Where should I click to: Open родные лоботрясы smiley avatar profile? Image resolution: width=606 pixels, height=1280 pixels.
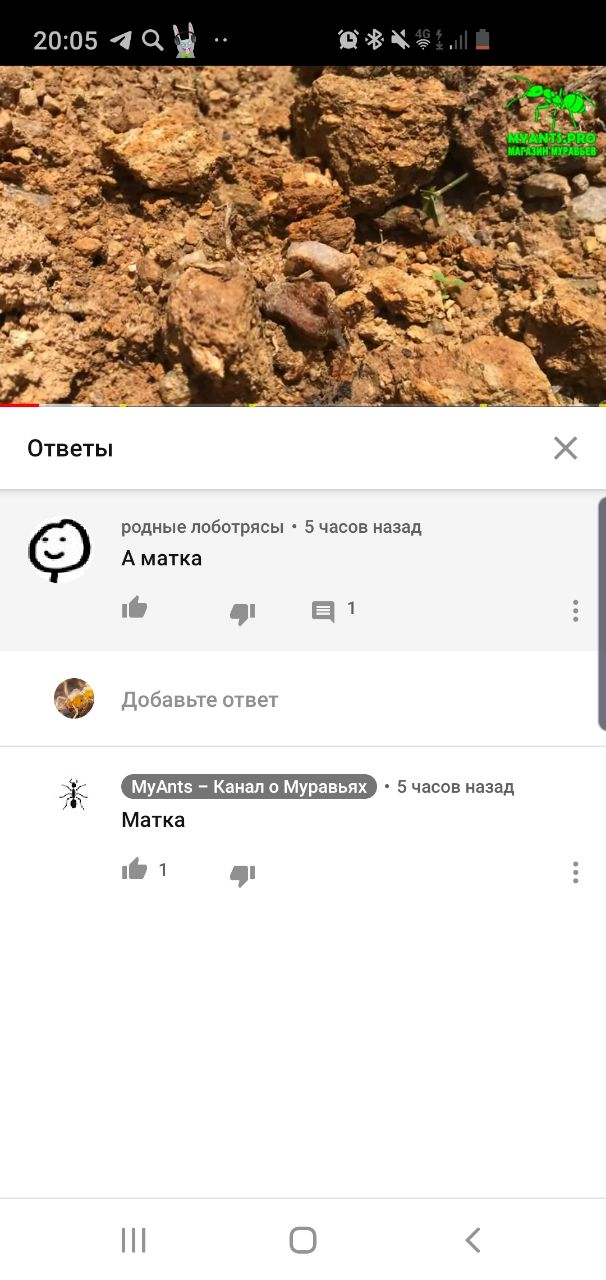[x=60, y=549]
